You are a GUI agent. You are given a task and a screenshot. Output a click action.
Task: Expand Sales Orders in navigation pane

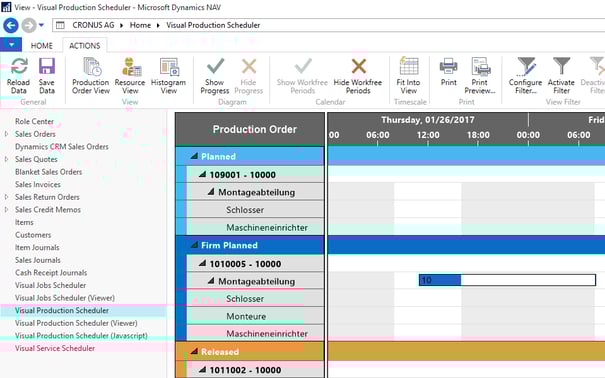[x=6, y=134]
